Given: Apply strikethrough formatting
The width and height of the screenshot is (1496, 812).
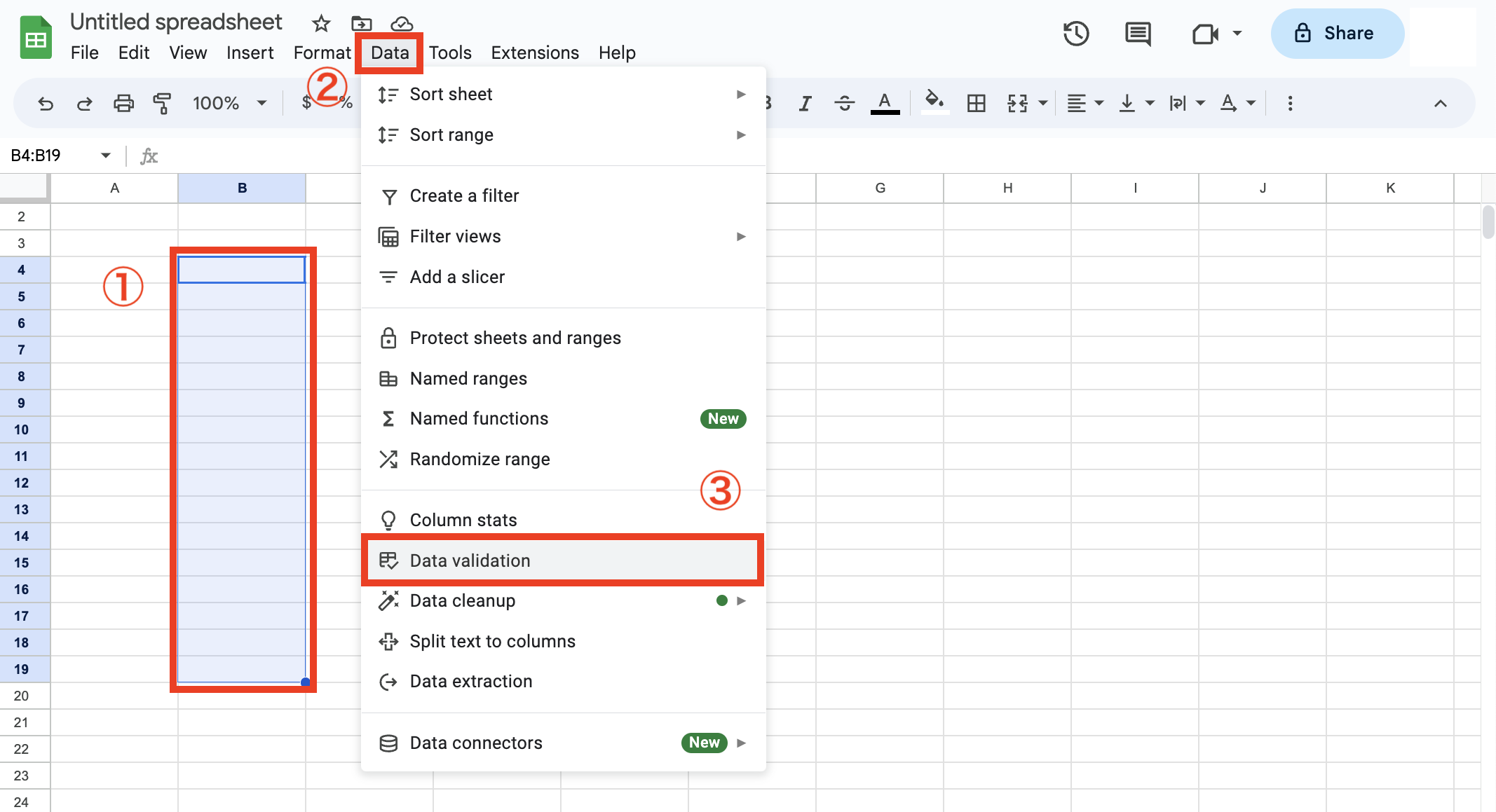Looking at the screenshot, I should 845,103.
